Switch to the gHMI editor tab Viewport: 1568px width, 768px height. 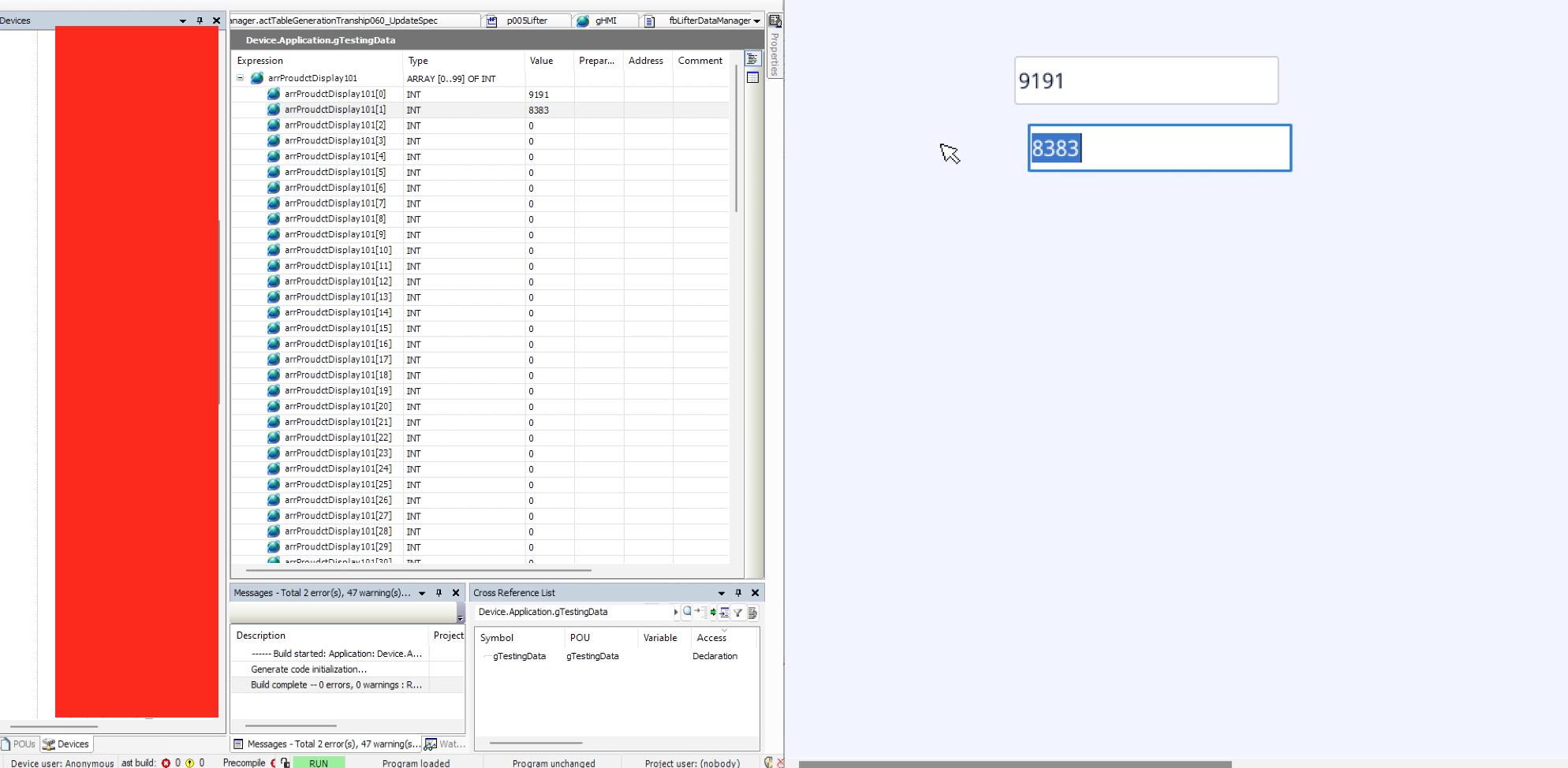(605, 21)
